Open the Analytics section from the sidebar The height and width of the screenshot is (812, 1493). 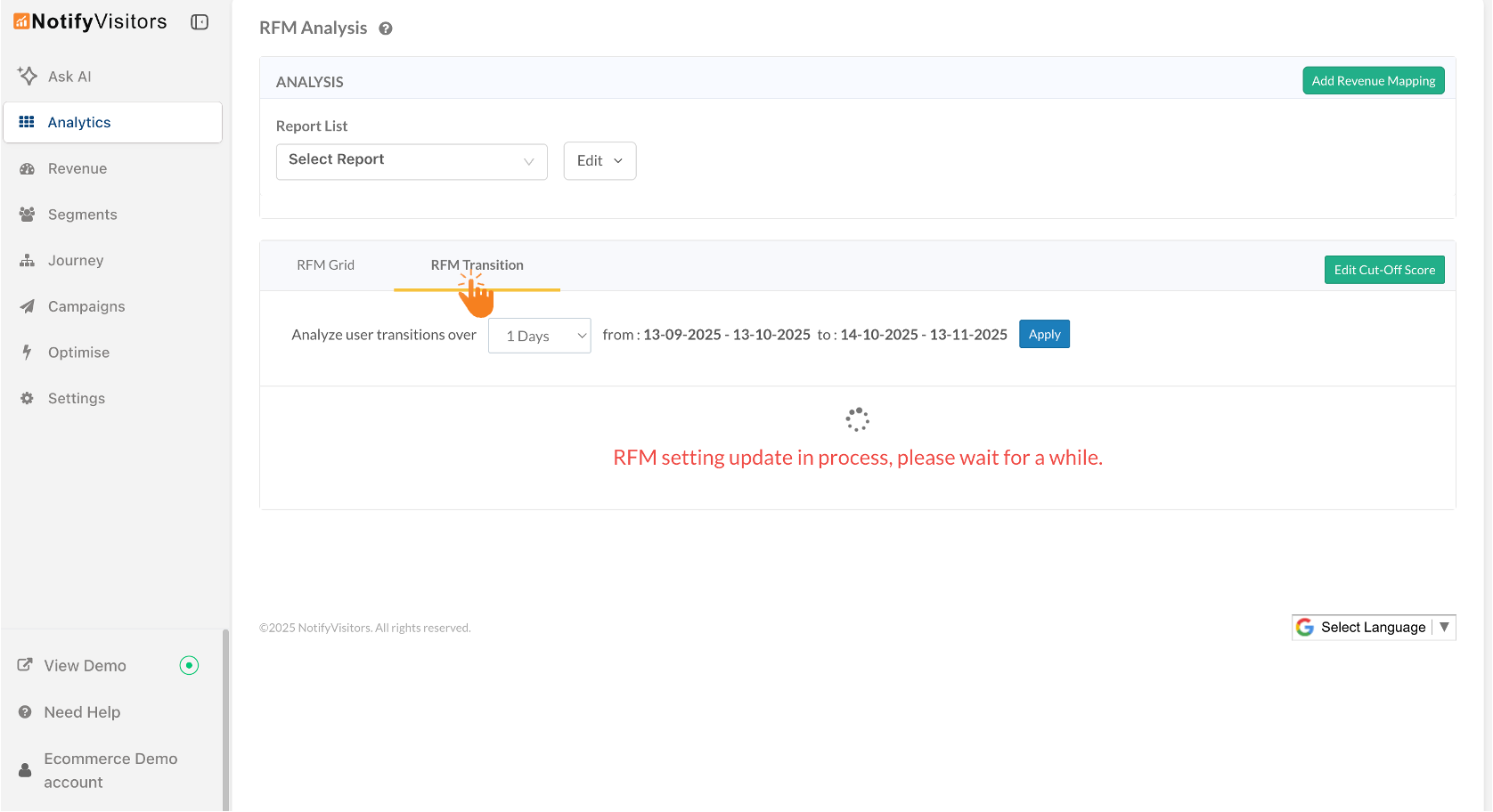(x=78, y=122)
